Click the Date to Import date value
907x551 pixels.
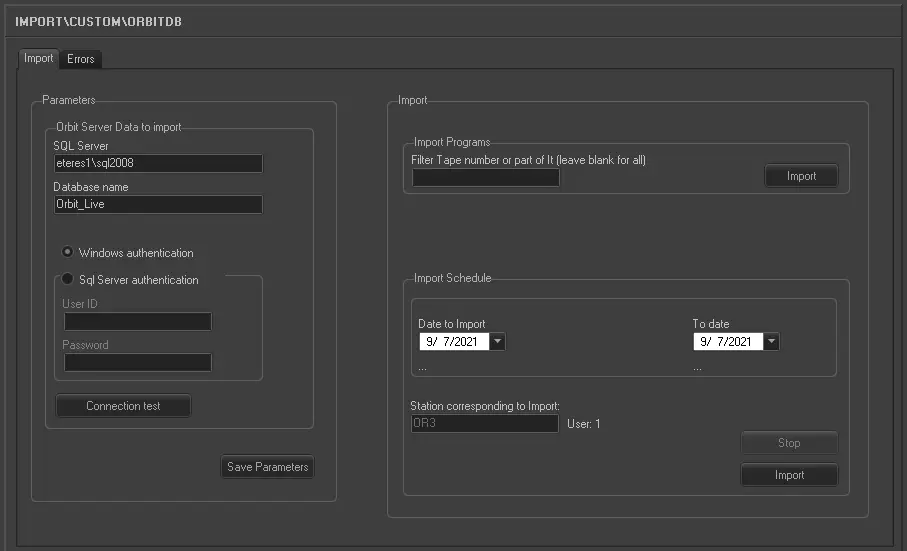point(454,342)
